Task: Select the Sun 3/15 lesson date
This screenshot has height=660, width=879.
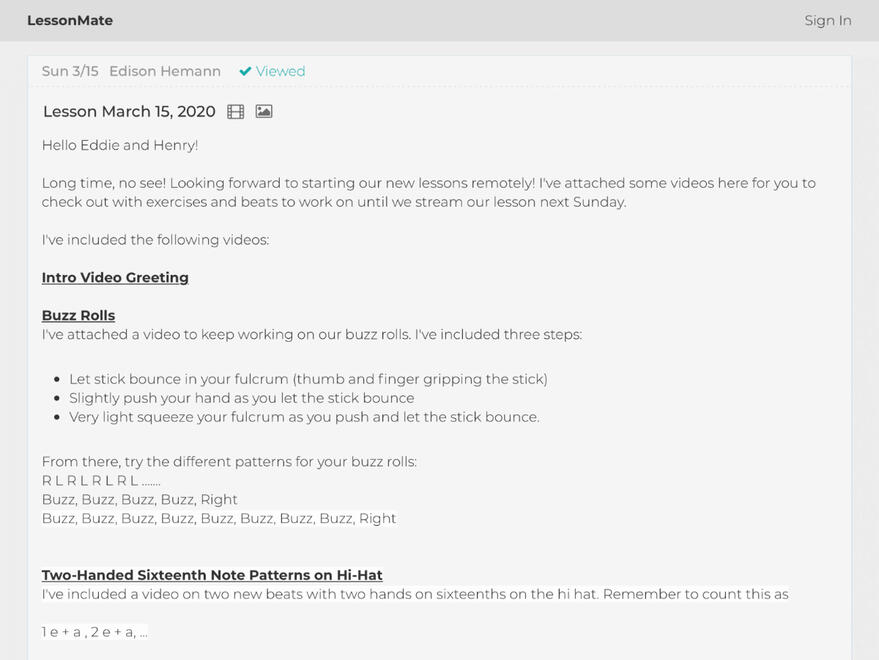Action: point(70,71)
